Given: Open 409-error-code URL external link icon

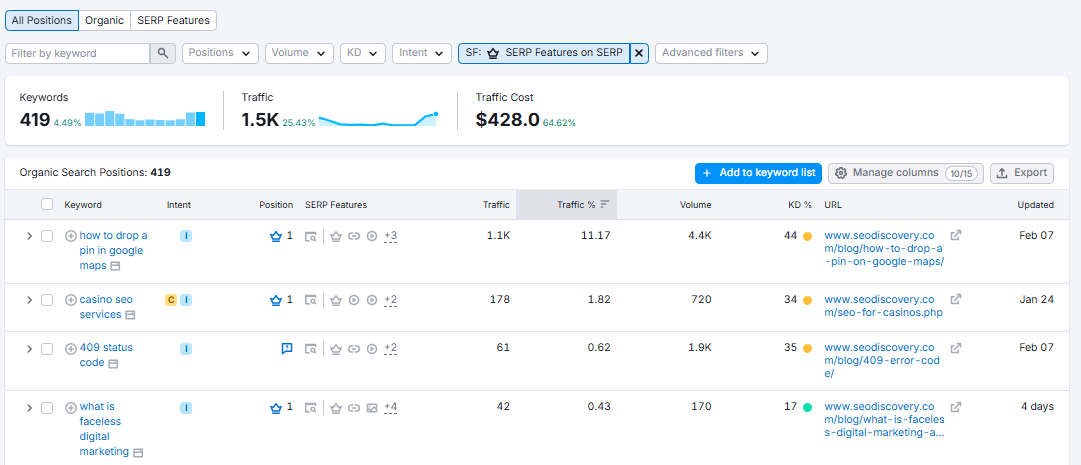Looking at the screenshot, I should pos(956,348).
